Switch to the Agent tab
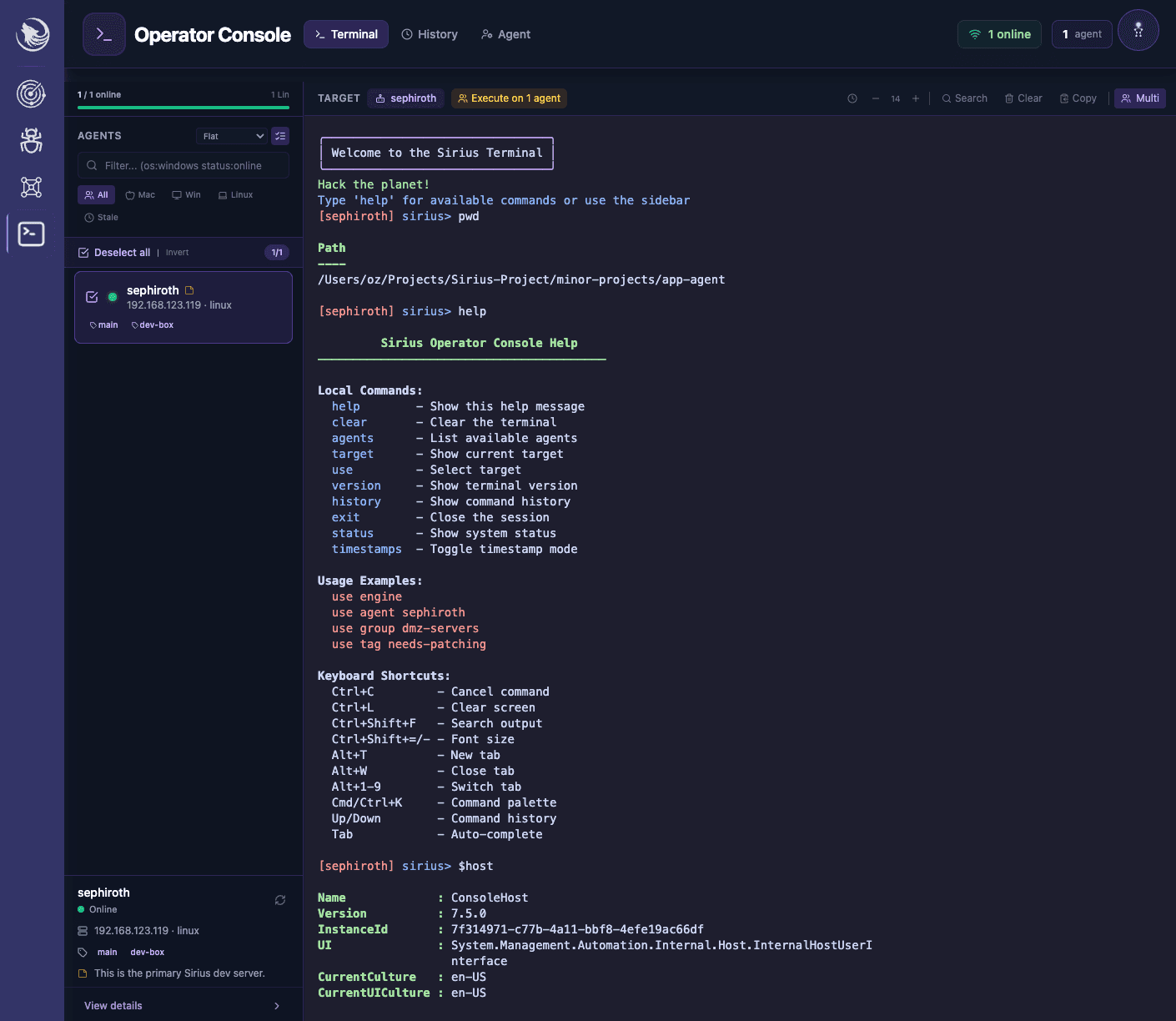1176x1021 pixels. click(505, 34)
